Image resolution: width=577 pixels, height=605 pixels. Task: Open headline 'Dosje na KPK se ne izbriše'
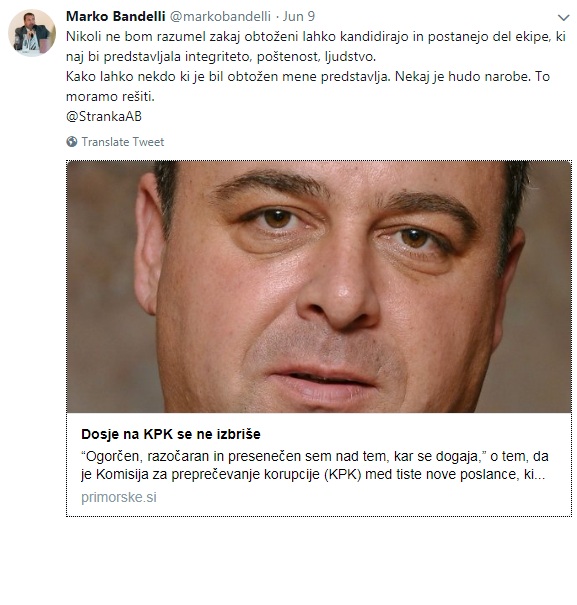click(x=171, y=434)
